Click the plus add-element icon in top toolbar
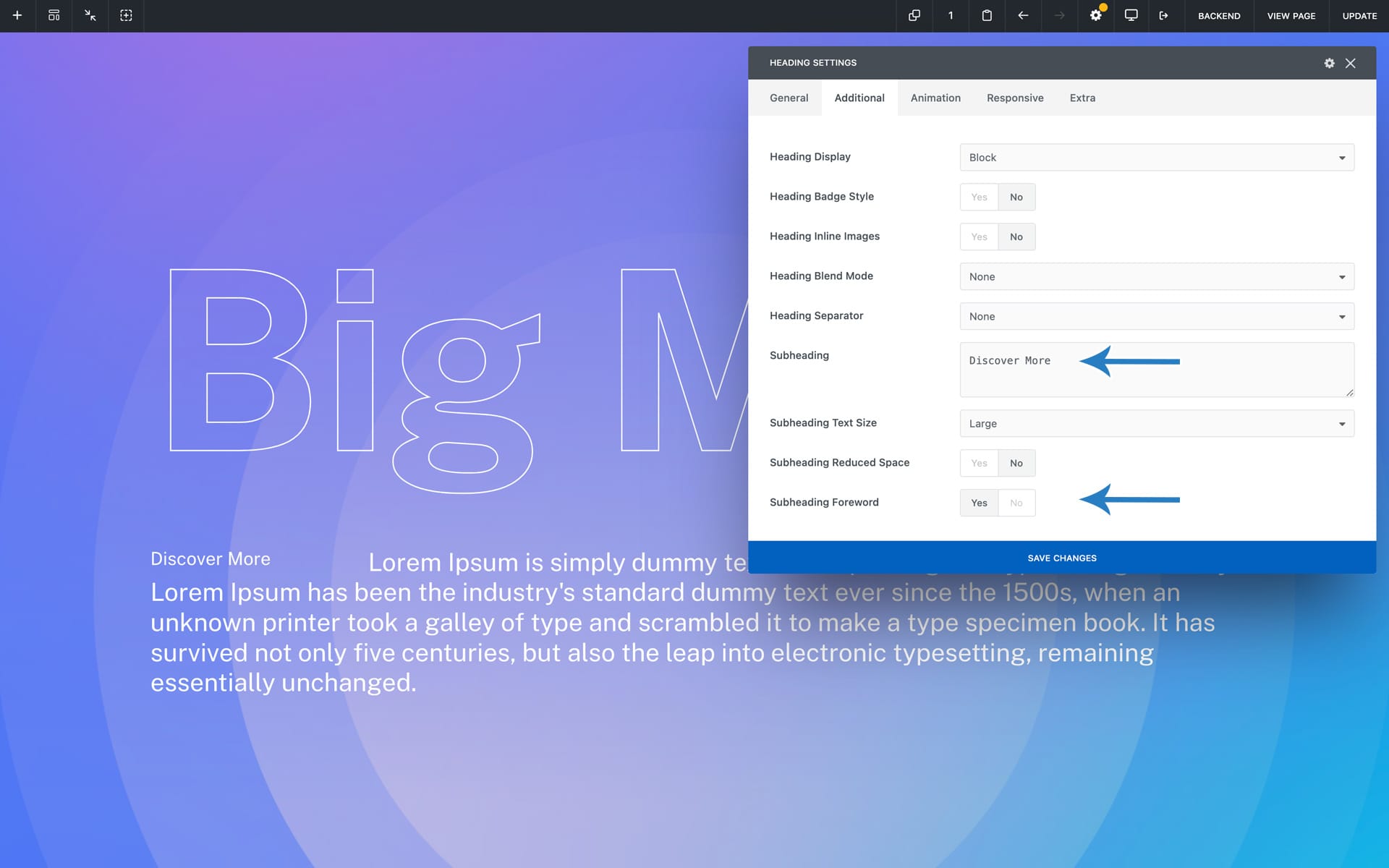This screenshot has width=1389, height=868. click(x=17, y=15)
